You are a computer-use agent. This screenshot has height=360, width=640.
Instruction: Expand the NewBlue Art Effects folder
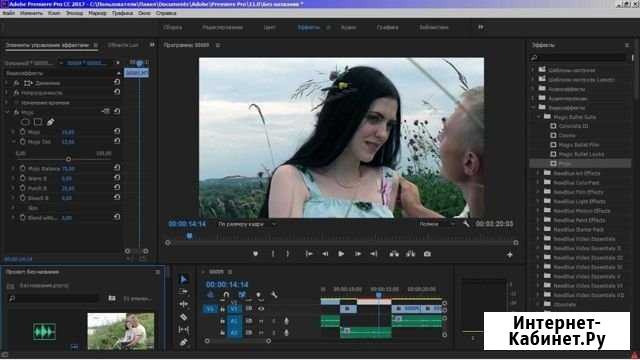tap(538, 173)
